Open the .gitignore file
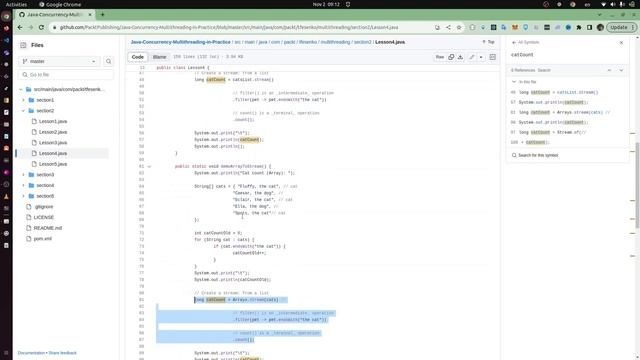The image size is (640, 360). click(44, 207)
